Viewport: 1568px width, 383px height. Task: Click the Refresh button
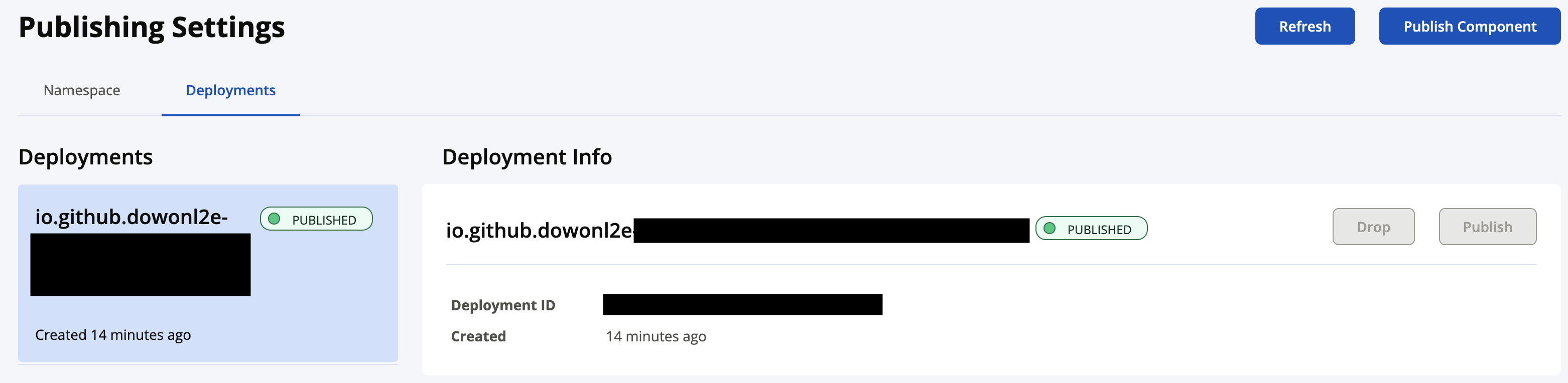tap(1304, 26)
